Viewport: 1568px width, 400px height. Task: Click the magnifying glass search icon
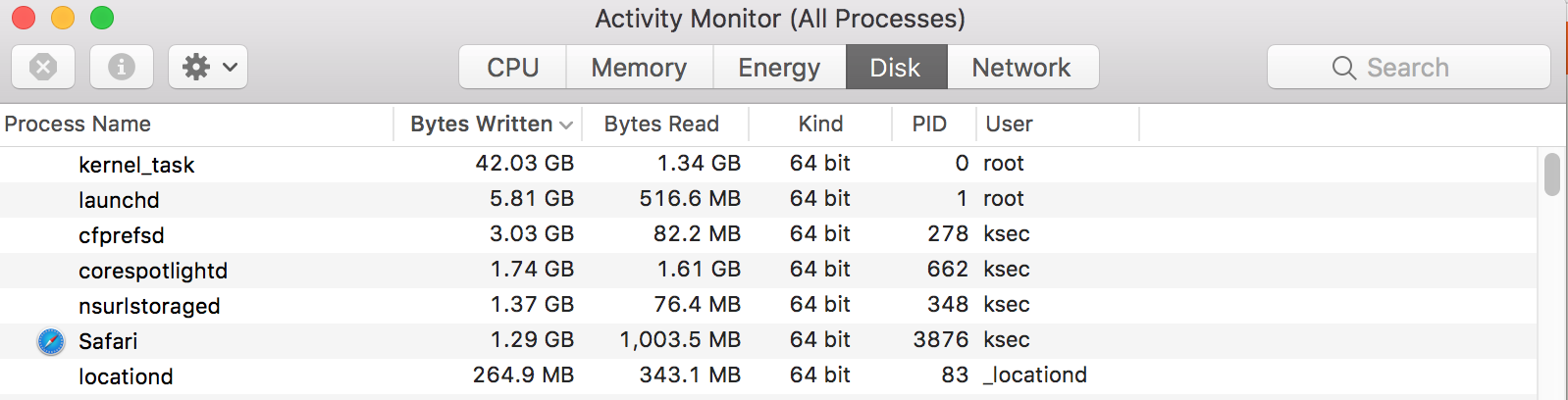click(1343, 68)
